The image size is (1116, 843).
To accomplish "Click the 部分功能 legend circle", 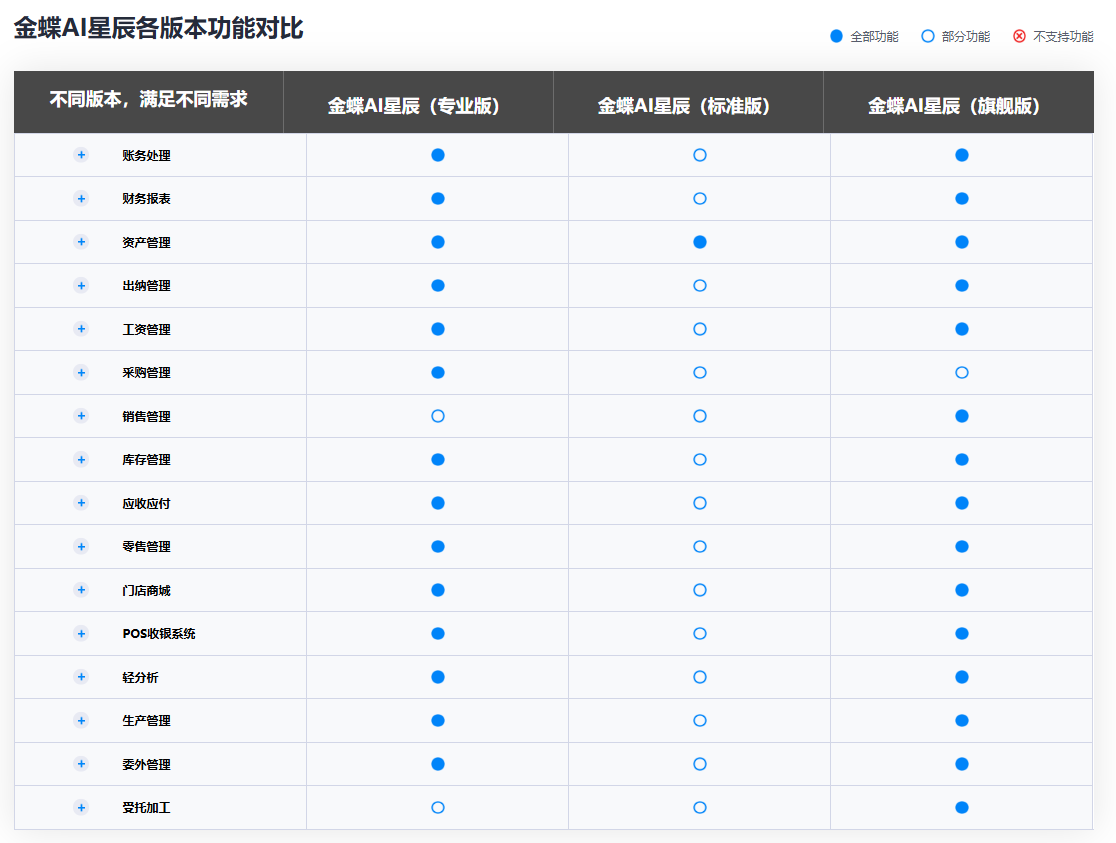I will [x=927, y=36].
